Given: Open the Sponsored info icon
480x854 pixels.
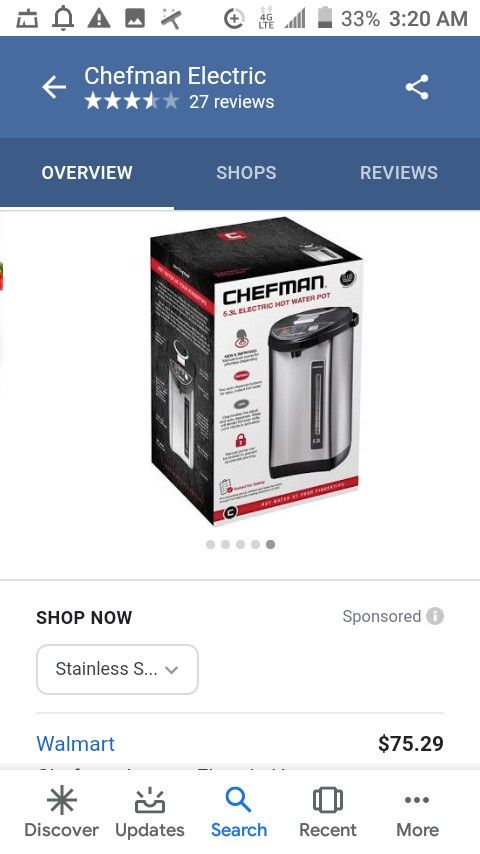Looking at the screenshot, I should point(435,616).
